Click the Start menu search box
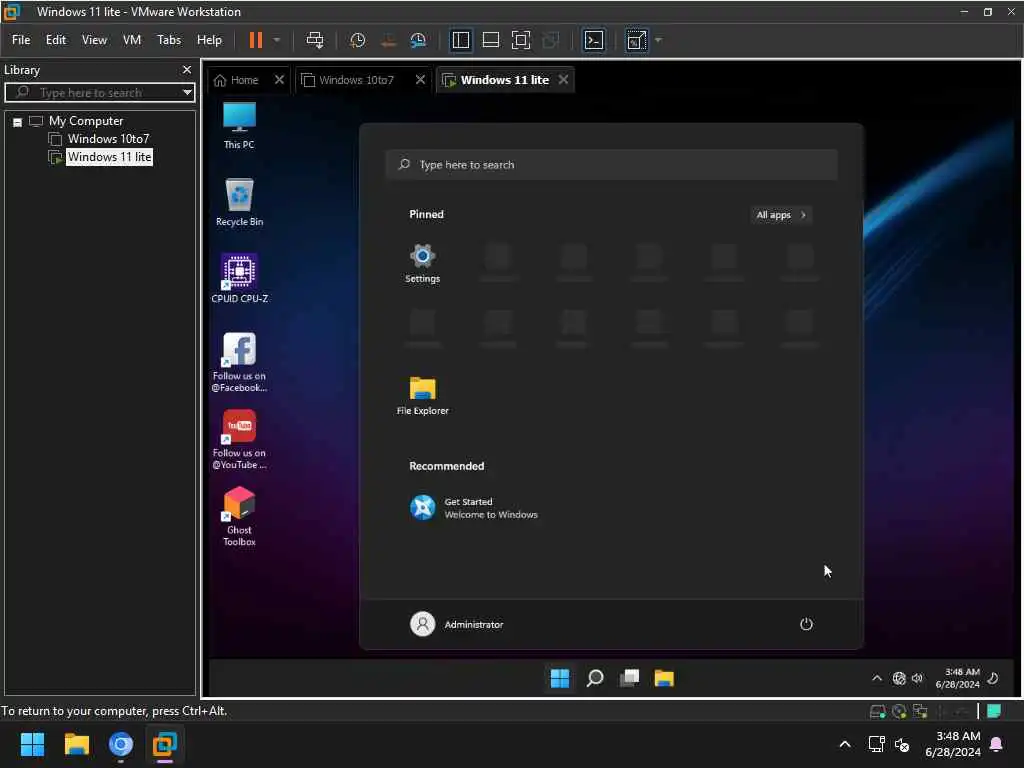This screenshot has height=768, width=1024. click(611, 165)
